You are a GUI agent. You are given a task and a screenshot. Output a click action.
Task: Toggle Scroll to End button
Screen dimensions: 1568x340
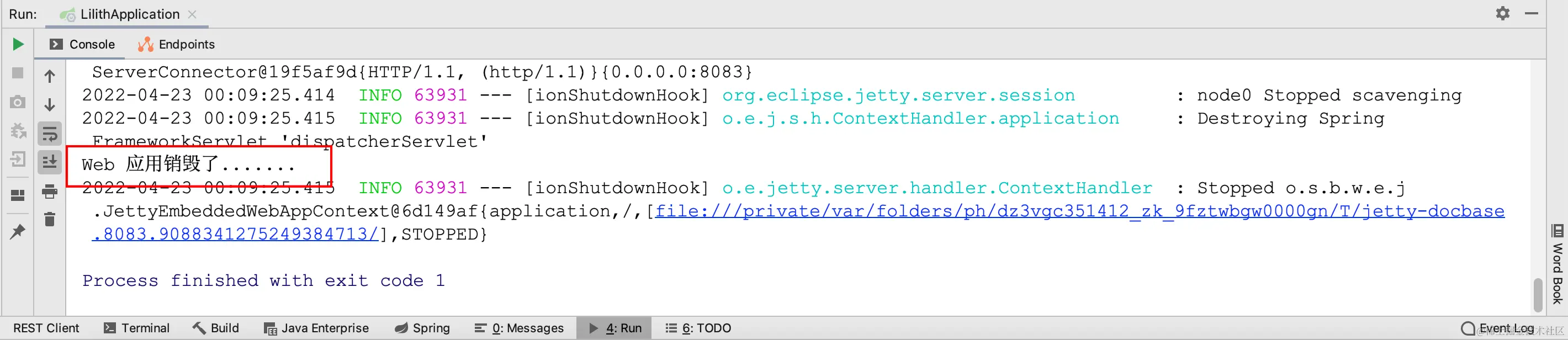point(50,162)
